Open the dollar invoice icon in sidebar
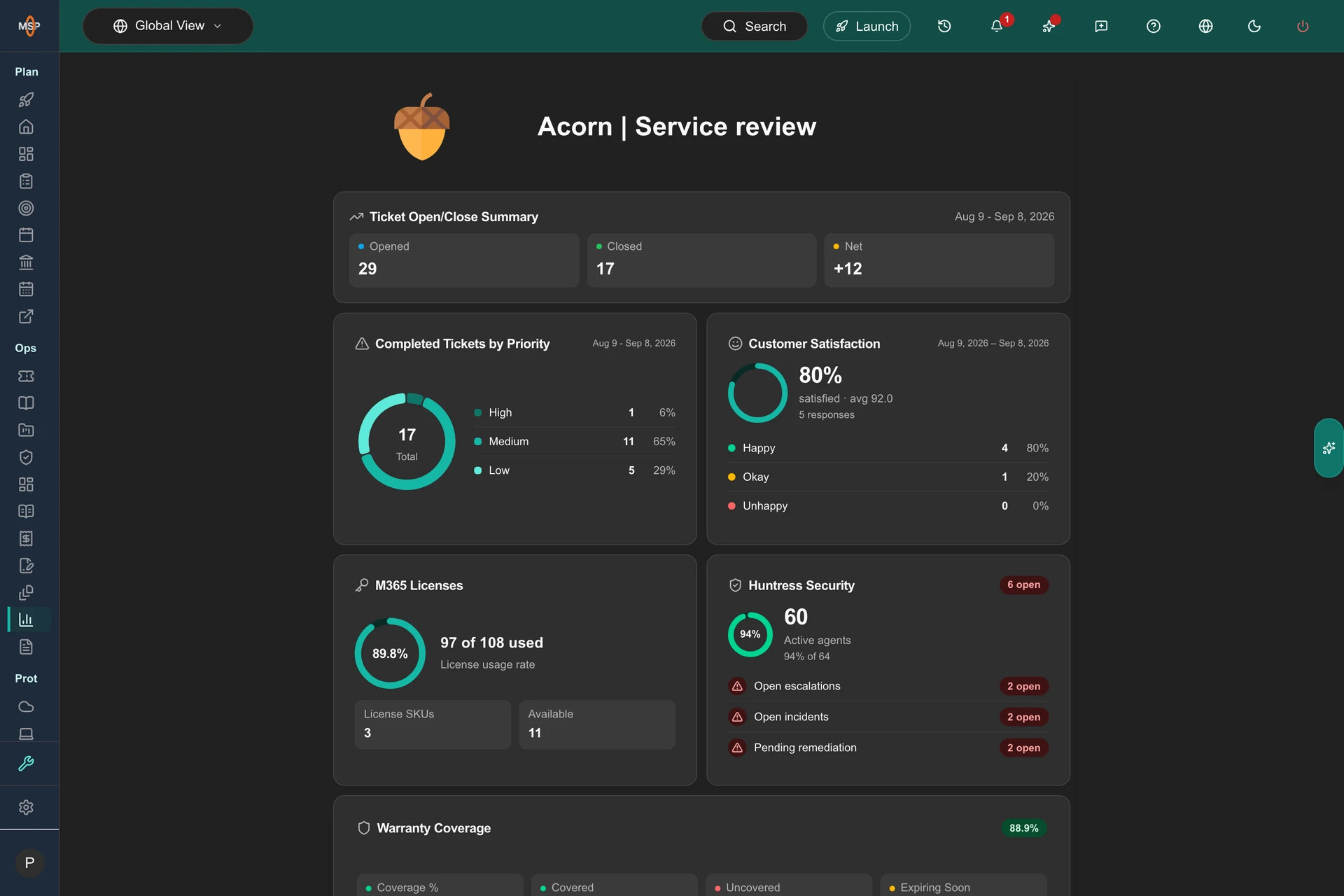The width and height of the screenshot is (1344, 896). [26, 538]
